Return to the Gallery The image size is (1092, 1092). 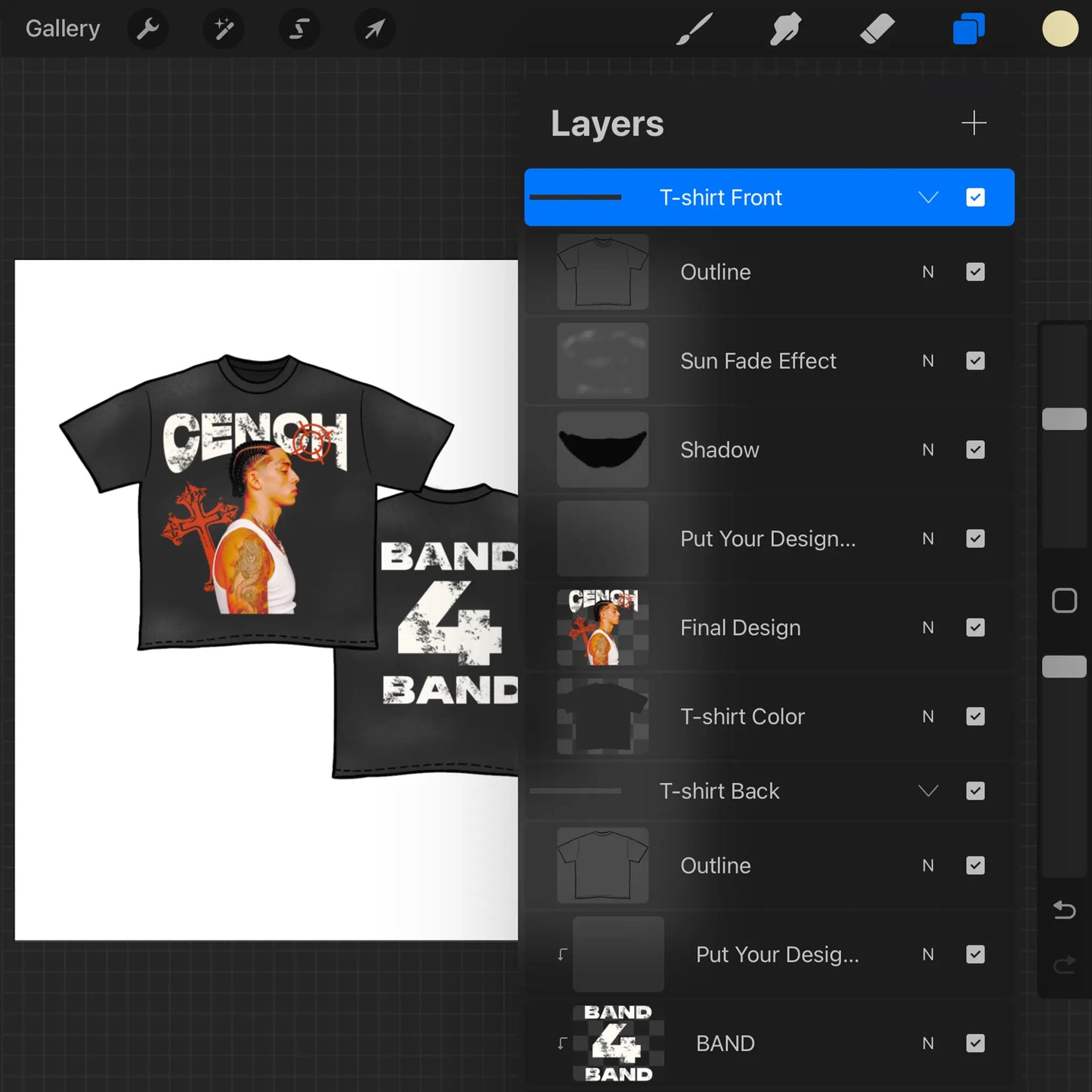63,29
